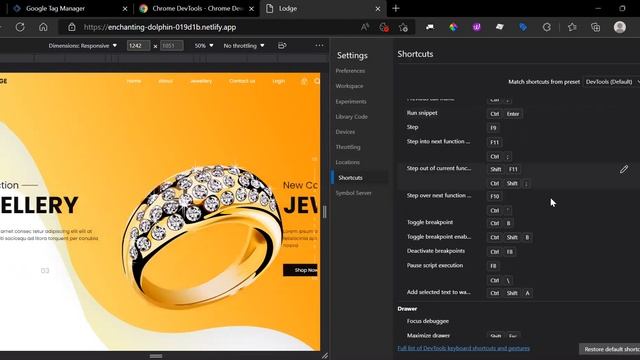
Task: Open the 50% zoom dropdown
Action: pyautogui.click(x=204, y=46)
